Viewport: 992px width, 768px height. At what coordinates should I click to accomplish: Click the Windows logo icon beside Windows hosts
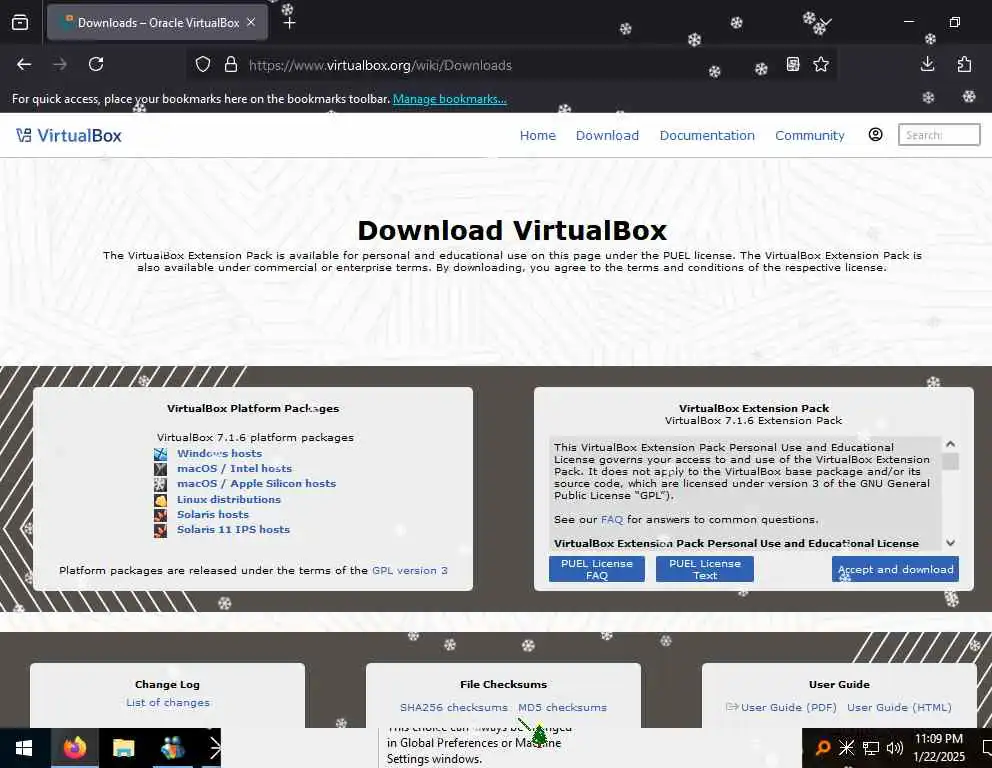pyautogui.click(x=161, y=454)
